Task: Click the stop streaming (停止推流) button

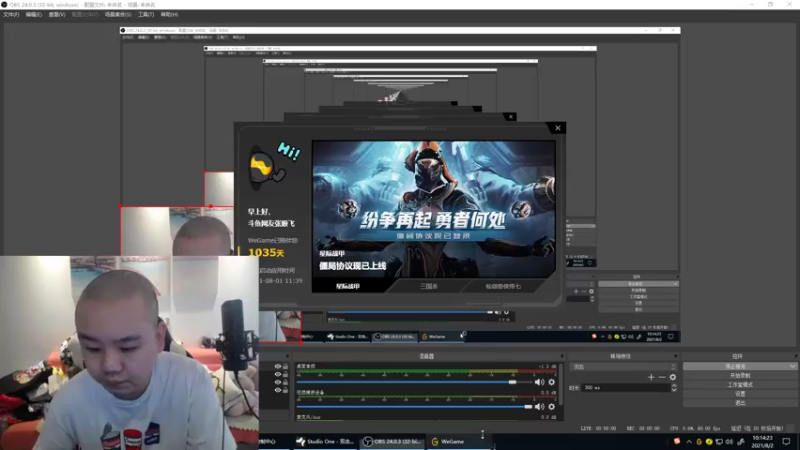Action: [736, 366]
